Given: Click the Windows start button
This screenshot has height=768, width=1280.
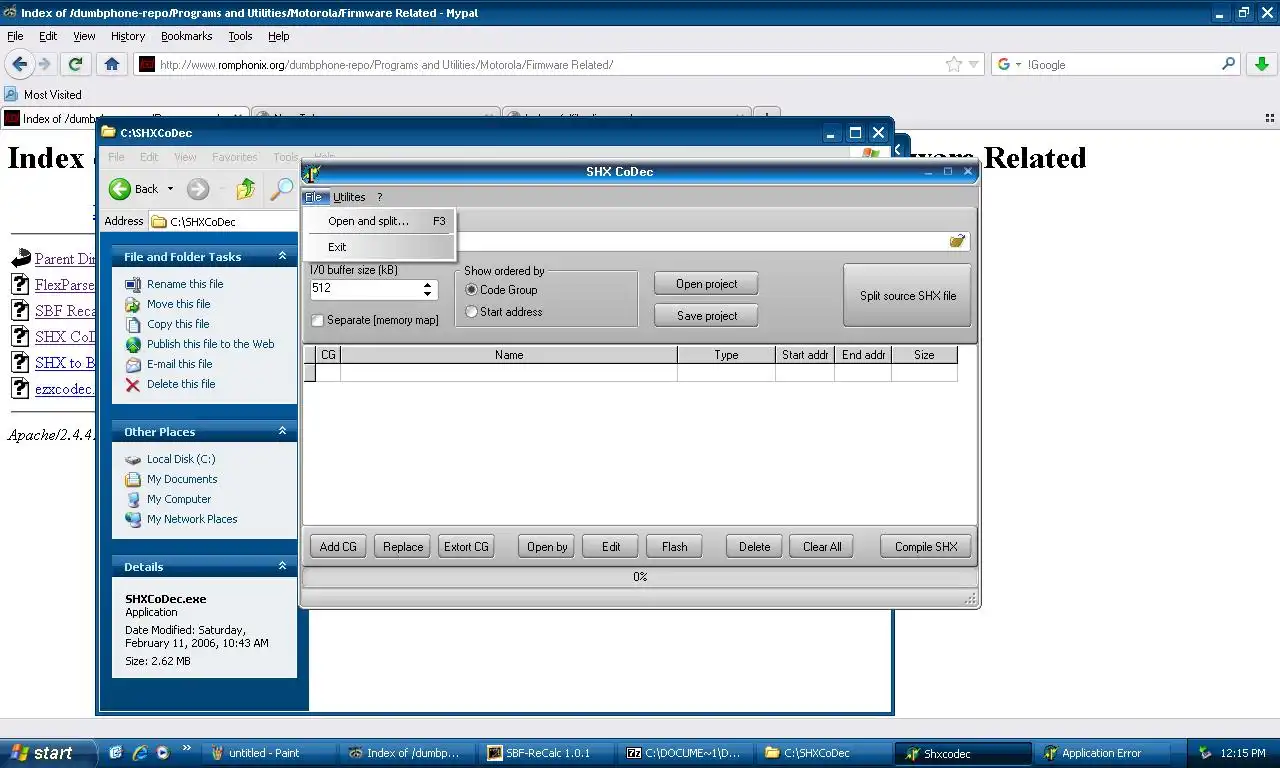Looking at the screenshot, I should click(48, 753).
